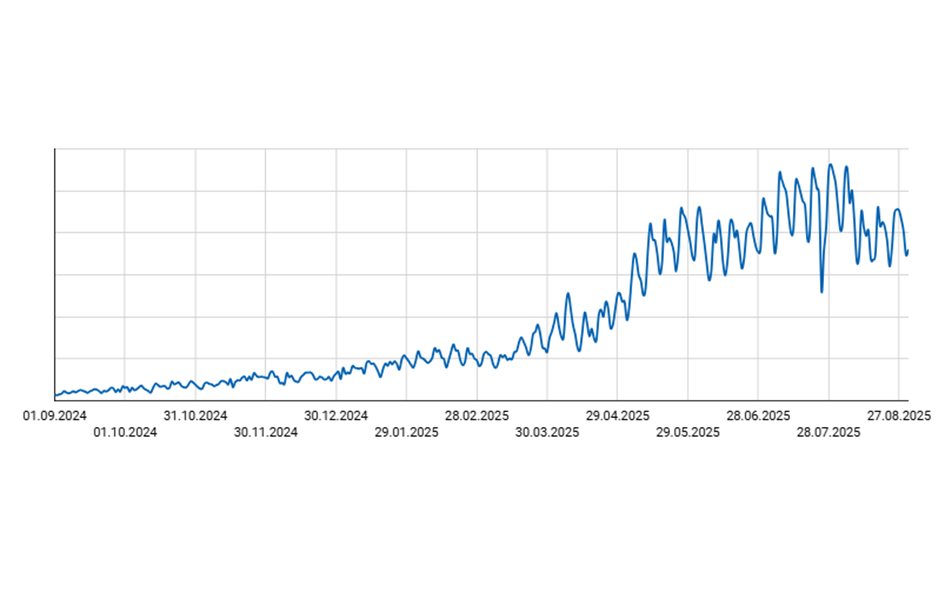Click the 28.06.2025 date label
This screenshot has height=600, width=945.
[758, 415]
